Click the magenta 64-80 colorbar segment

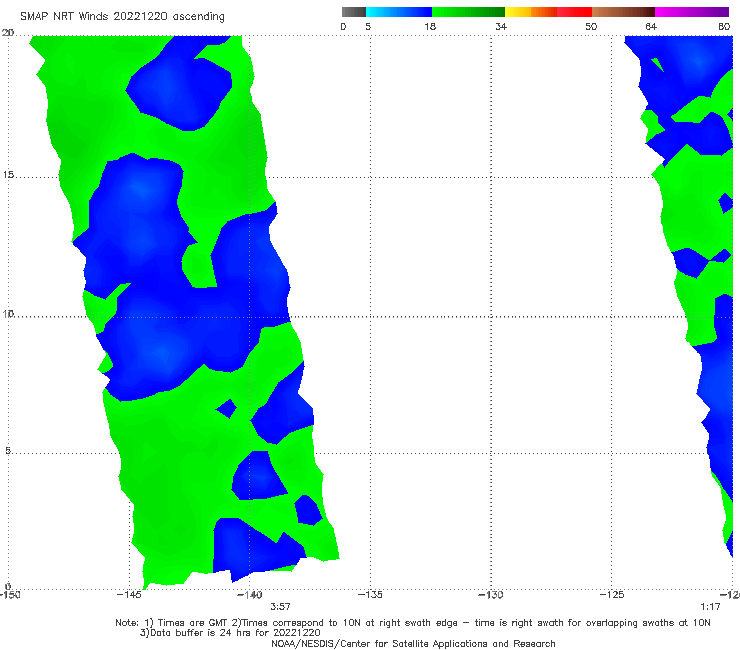692,12
